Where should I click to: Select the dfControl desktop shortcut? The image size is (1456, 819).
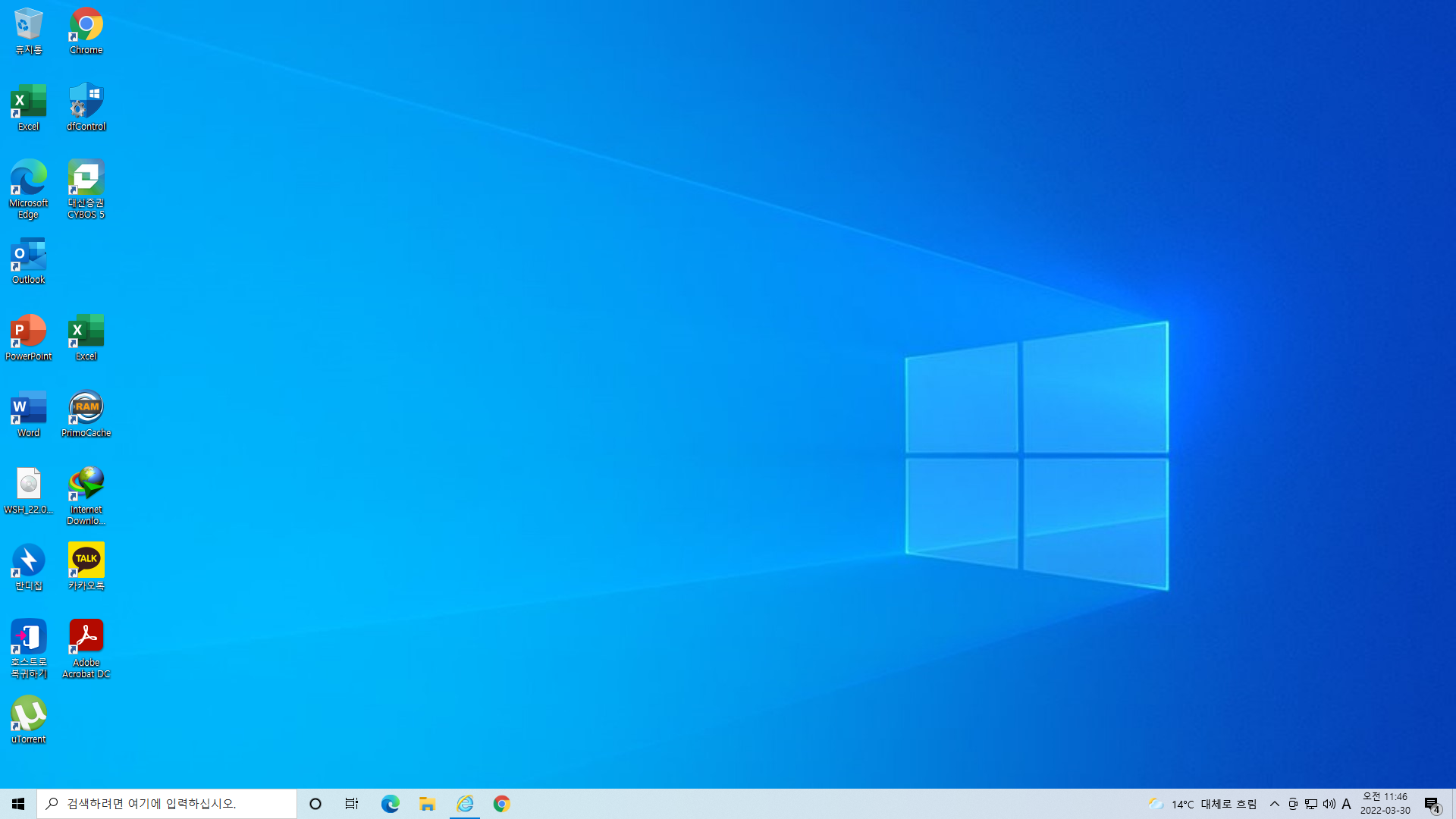(86, 108)
